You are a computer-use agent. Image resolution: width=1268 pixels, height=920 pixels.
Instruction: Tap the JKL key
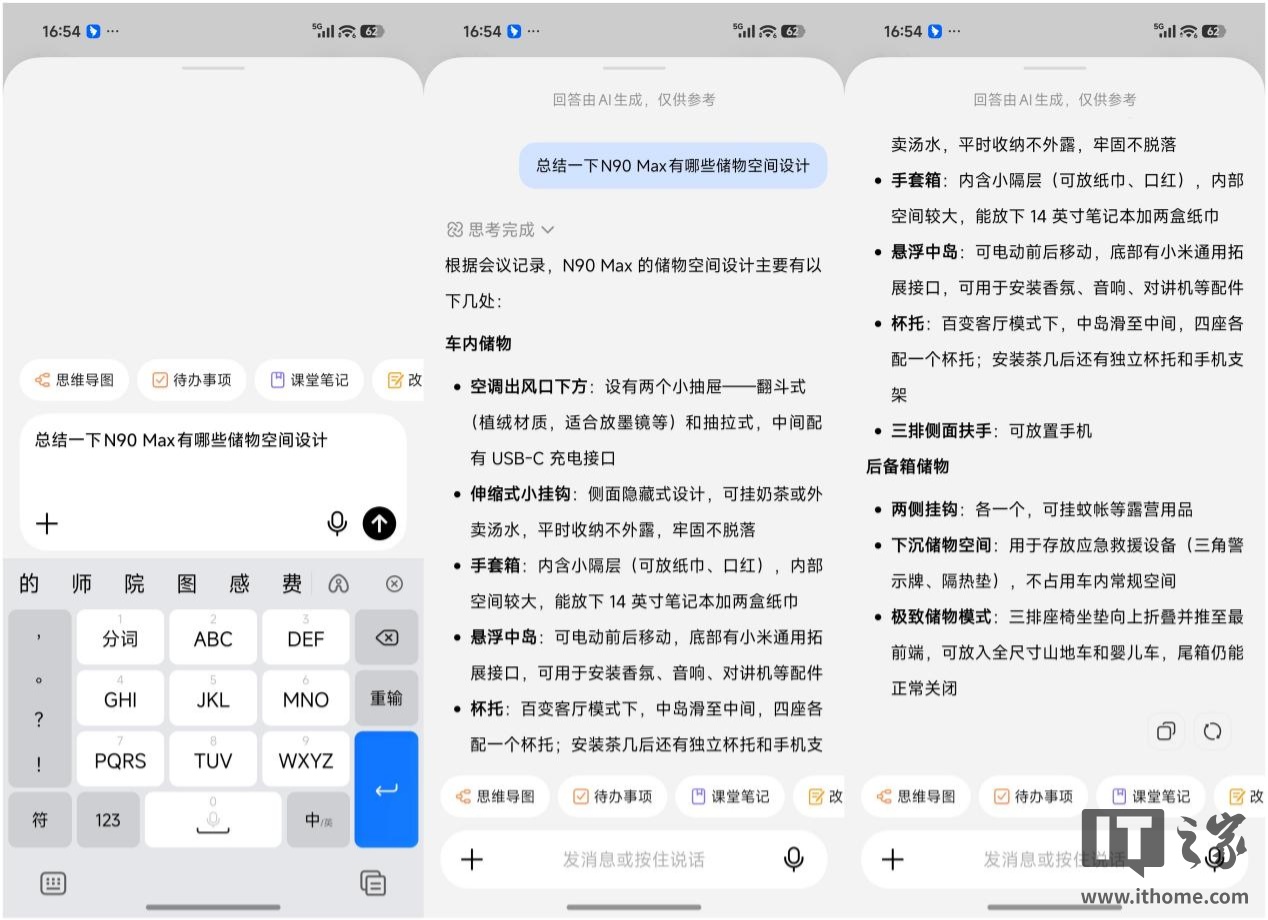click(213, 698)
